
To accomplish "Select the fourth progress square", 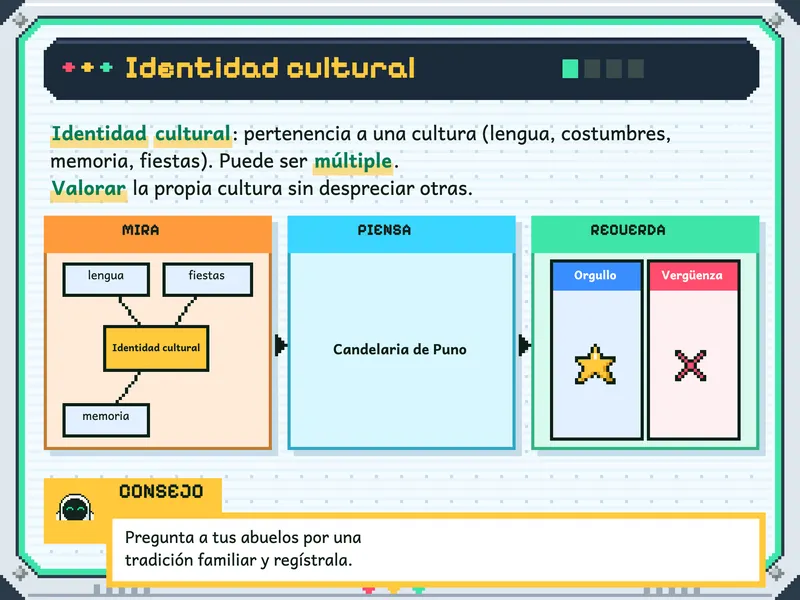I will click(x=636, y=68).
